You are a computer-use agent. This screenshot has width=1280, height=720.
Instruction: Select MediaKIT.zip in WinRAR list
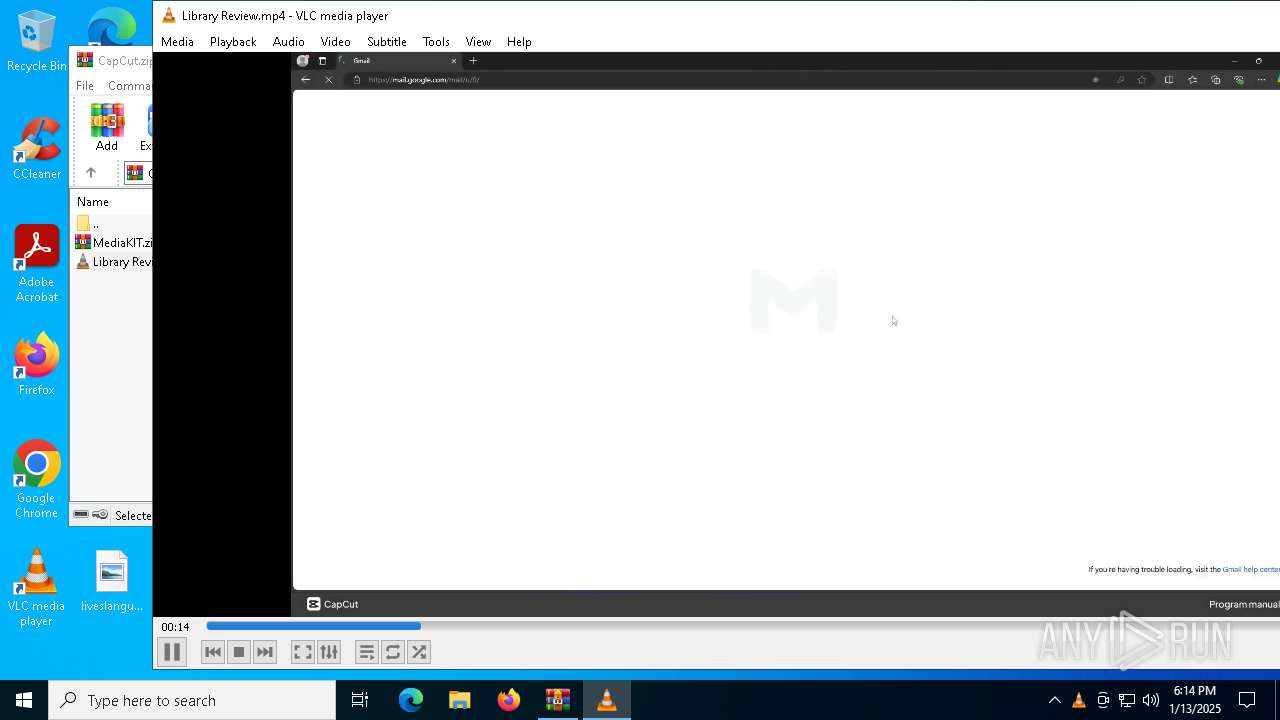114,242
